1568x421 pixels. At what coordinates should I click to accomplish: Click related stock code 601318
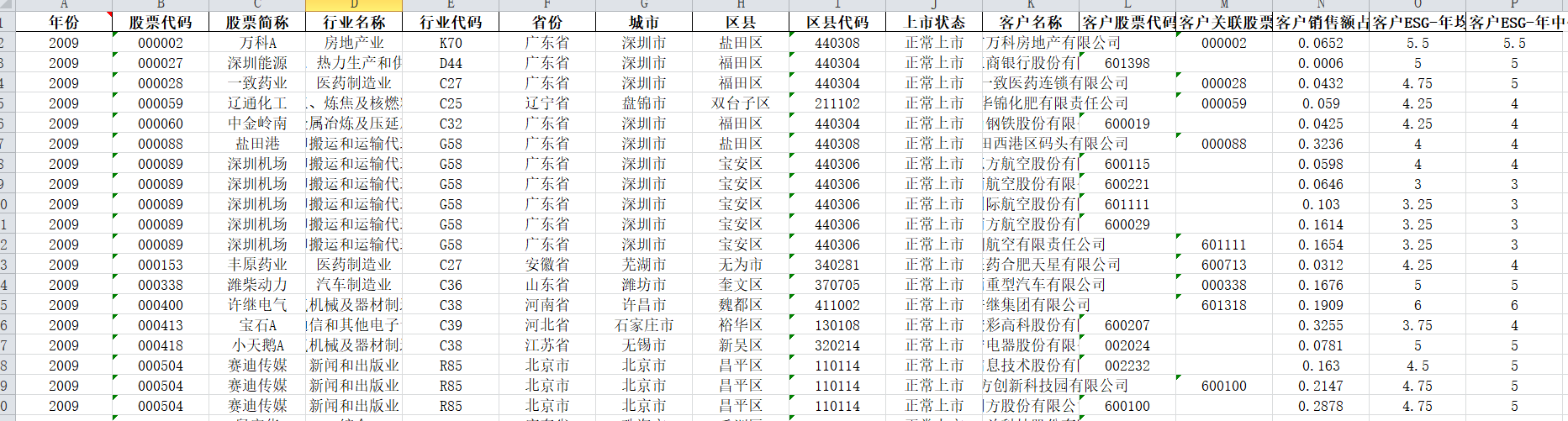pos(1224,305)
